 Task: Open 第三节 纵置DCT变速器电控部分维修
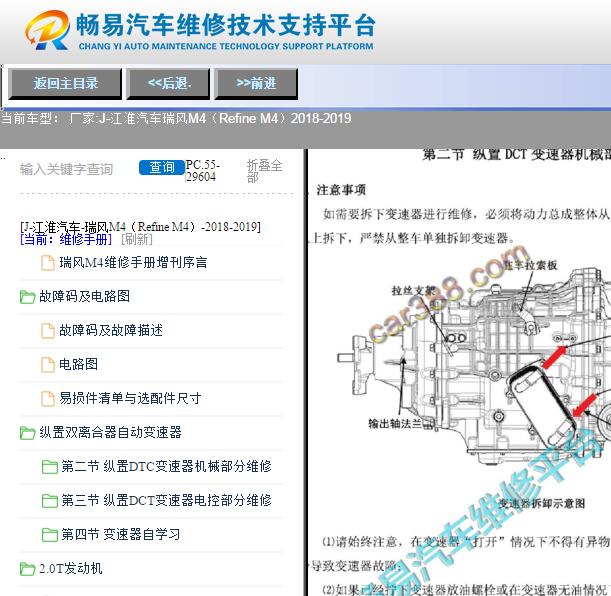coord(166,500)
